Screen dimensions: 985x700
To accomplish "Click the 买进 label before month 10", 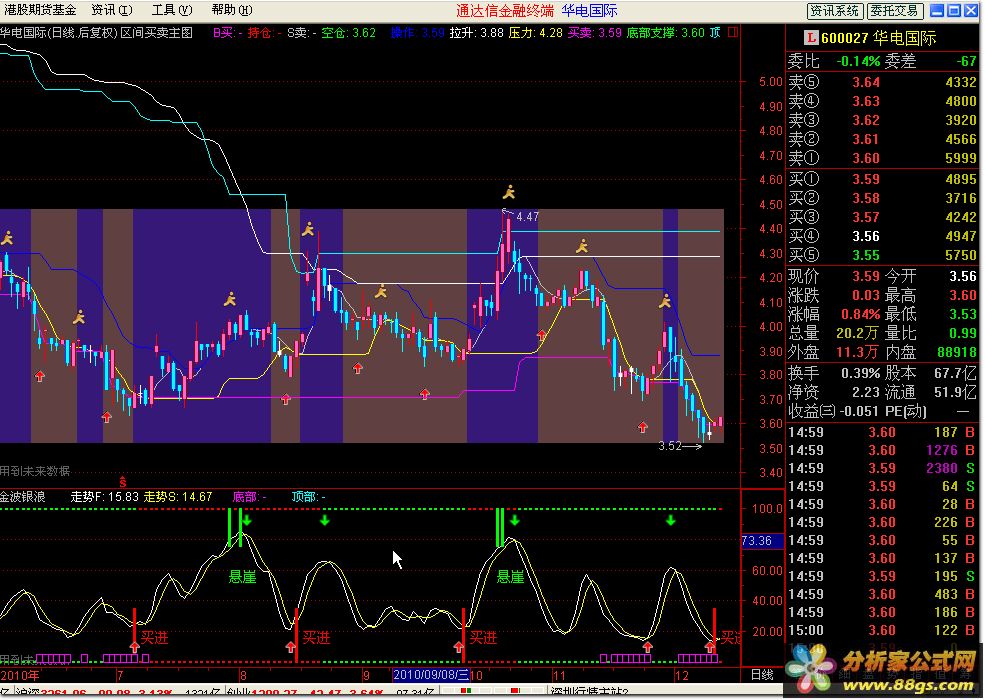I will pos(483,638).
